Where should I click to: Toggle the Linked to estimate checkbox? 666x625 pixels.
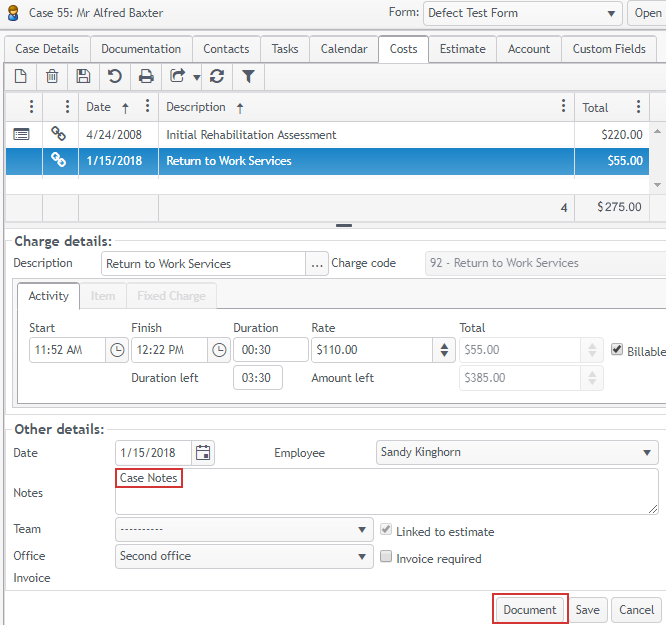pos(386,530)
